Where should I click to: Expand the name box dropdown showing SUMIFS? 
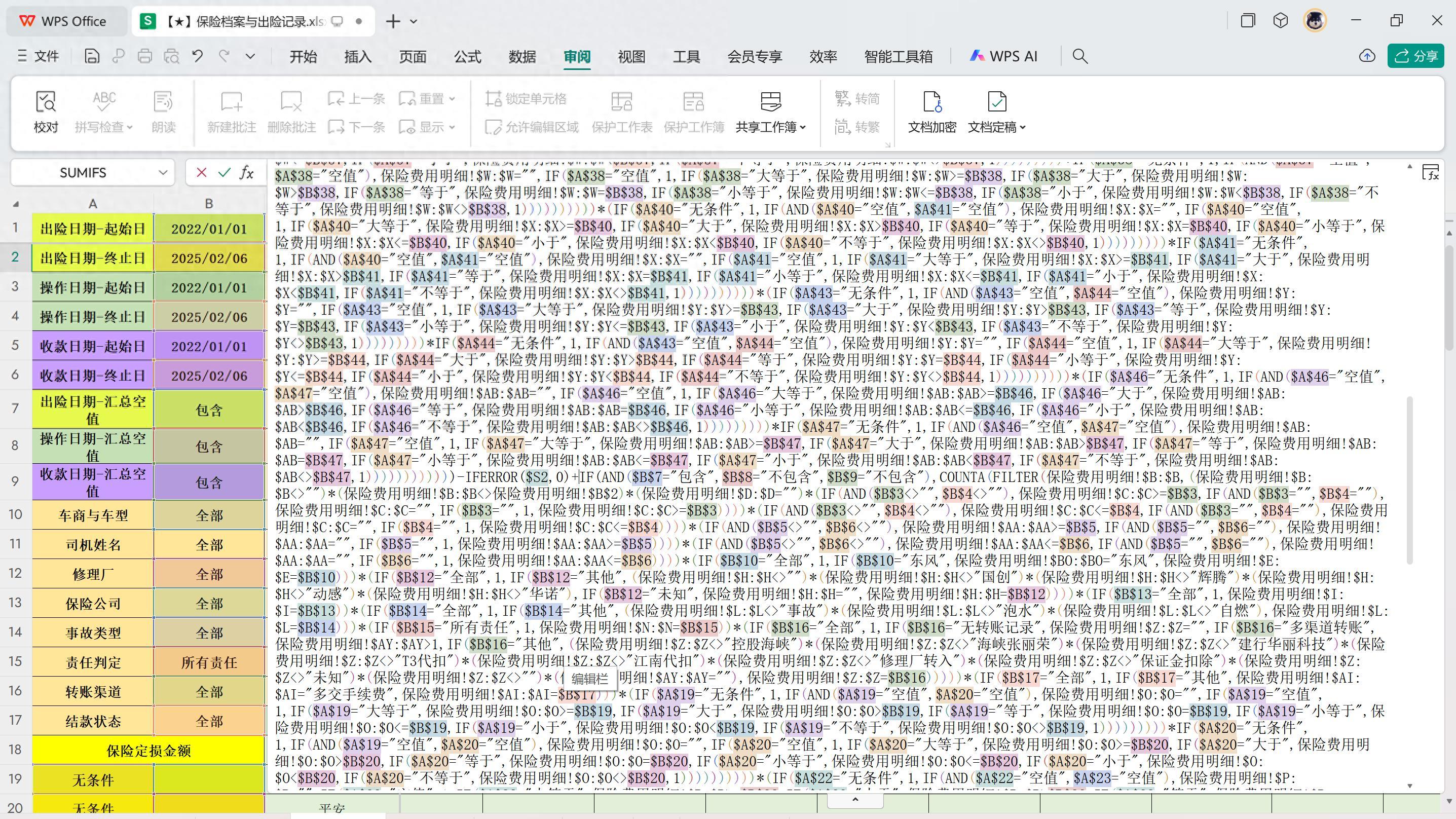point(163,172)
